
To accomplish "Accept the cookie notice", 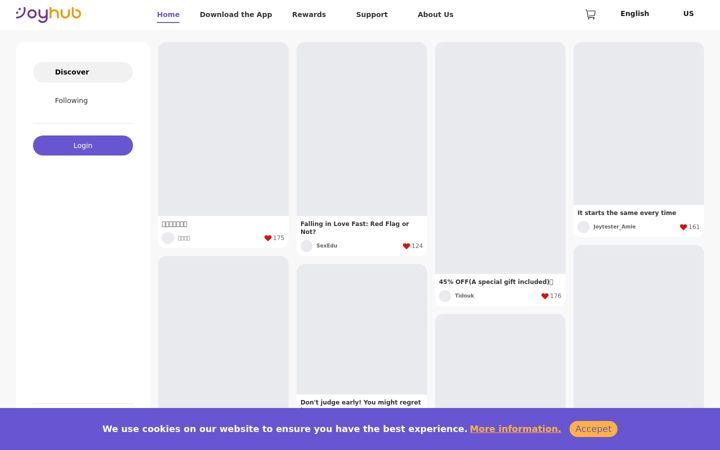I will 593,429.
